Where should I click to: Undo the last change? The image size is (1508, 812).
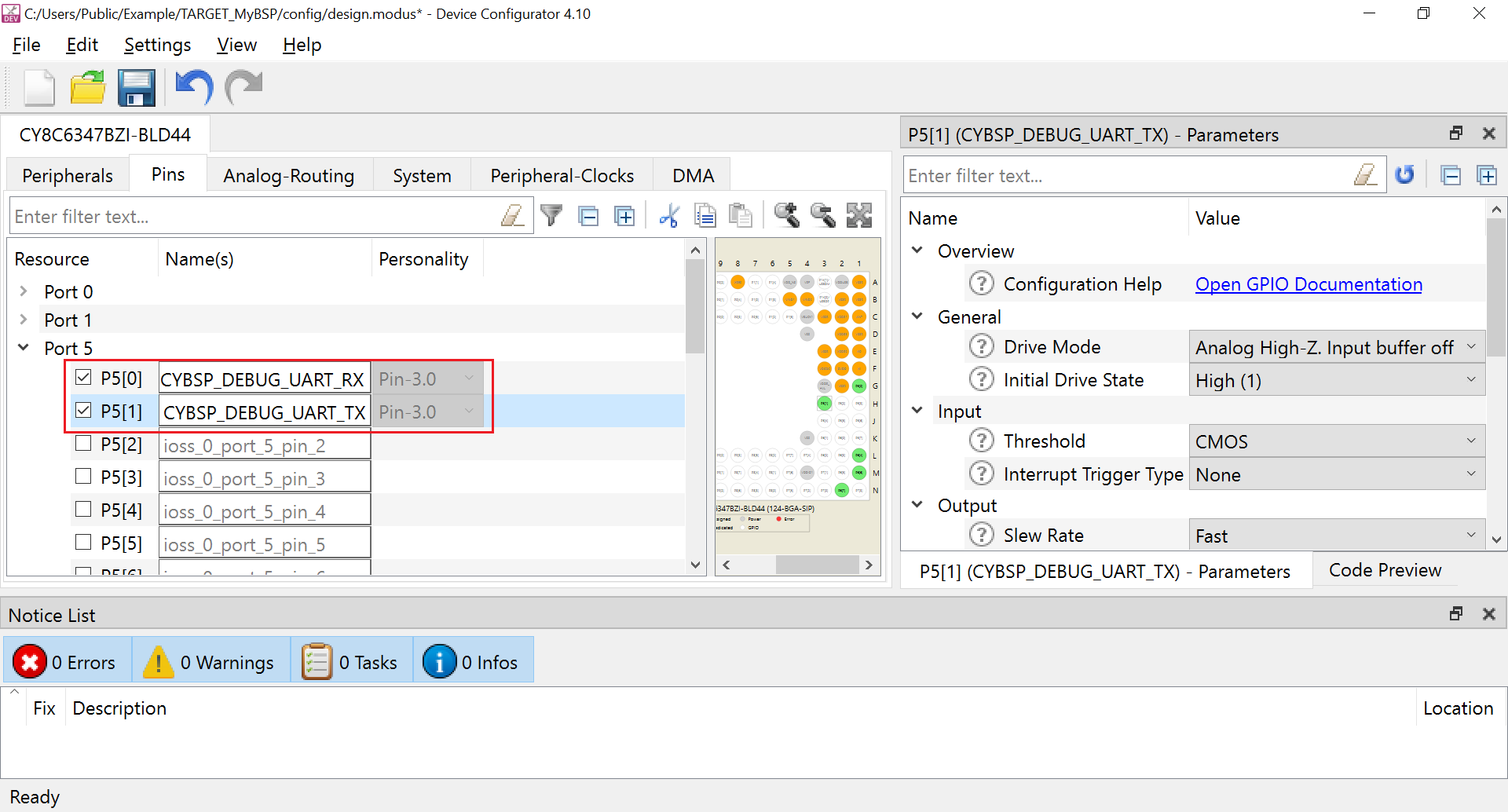(x=194, y=87)
